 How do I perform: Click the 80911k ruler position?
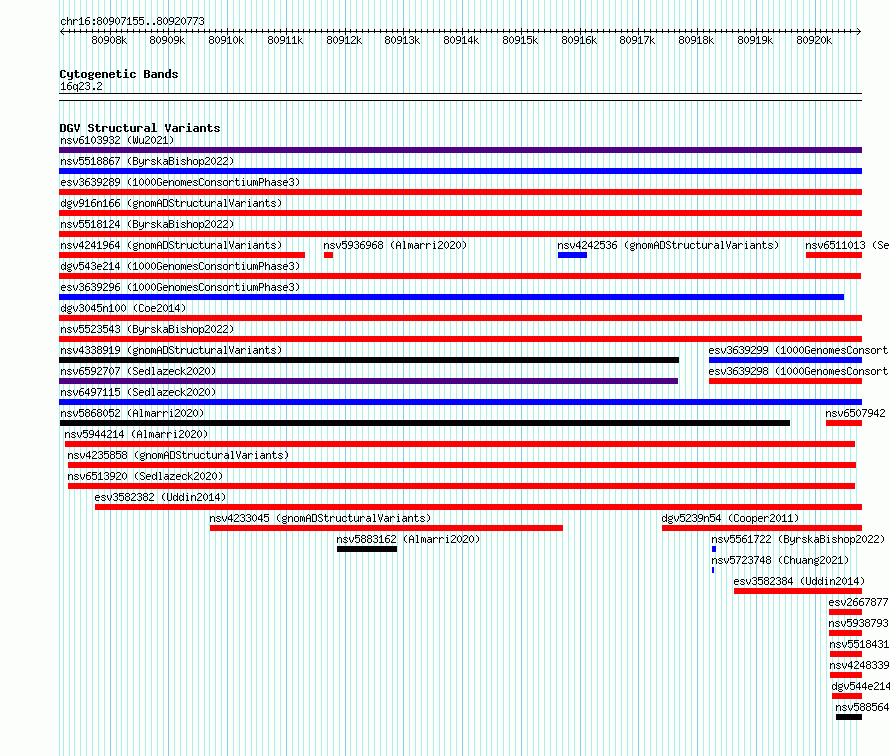[285, 40]
